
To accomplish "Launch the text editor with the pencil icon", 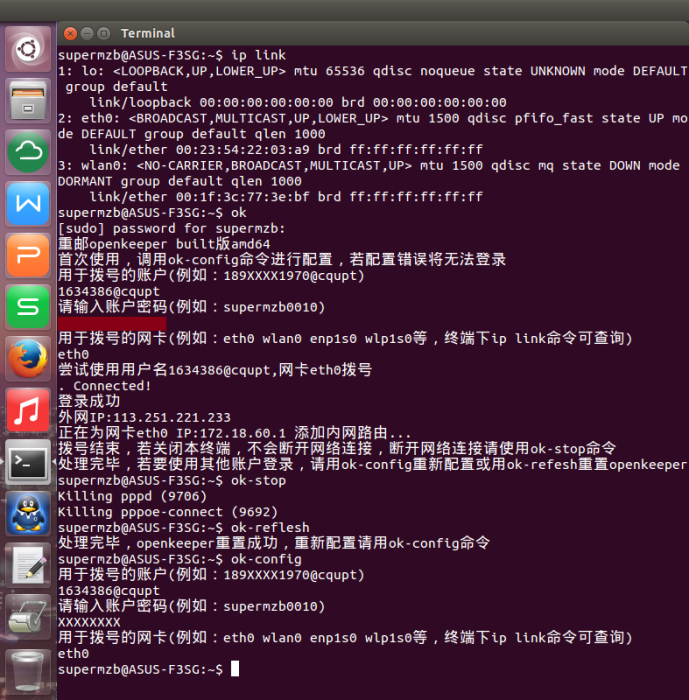I will pyautogui.click(x=28, y=566).
